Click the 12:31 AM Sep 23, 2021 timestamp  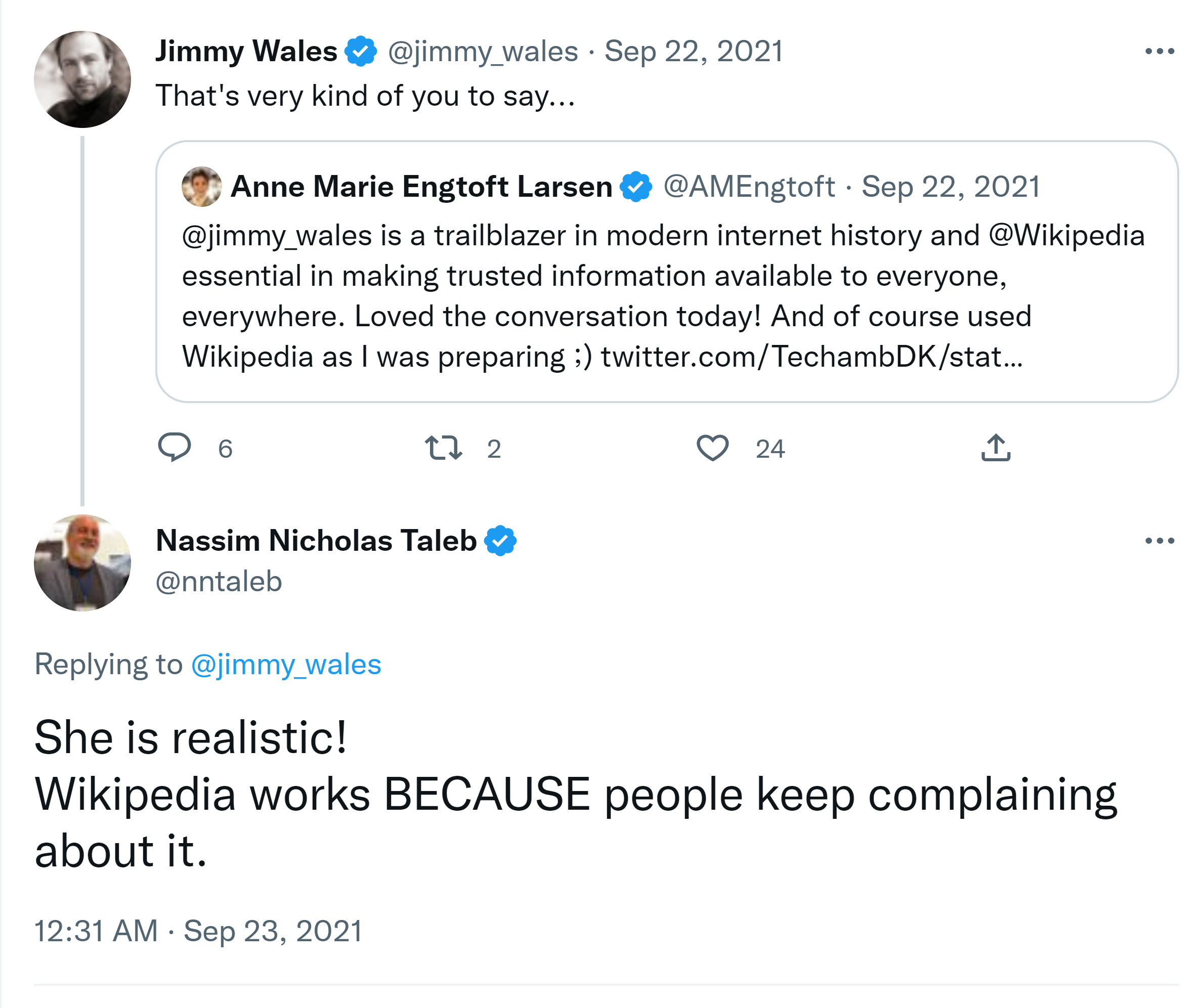[x=198, y=931]
